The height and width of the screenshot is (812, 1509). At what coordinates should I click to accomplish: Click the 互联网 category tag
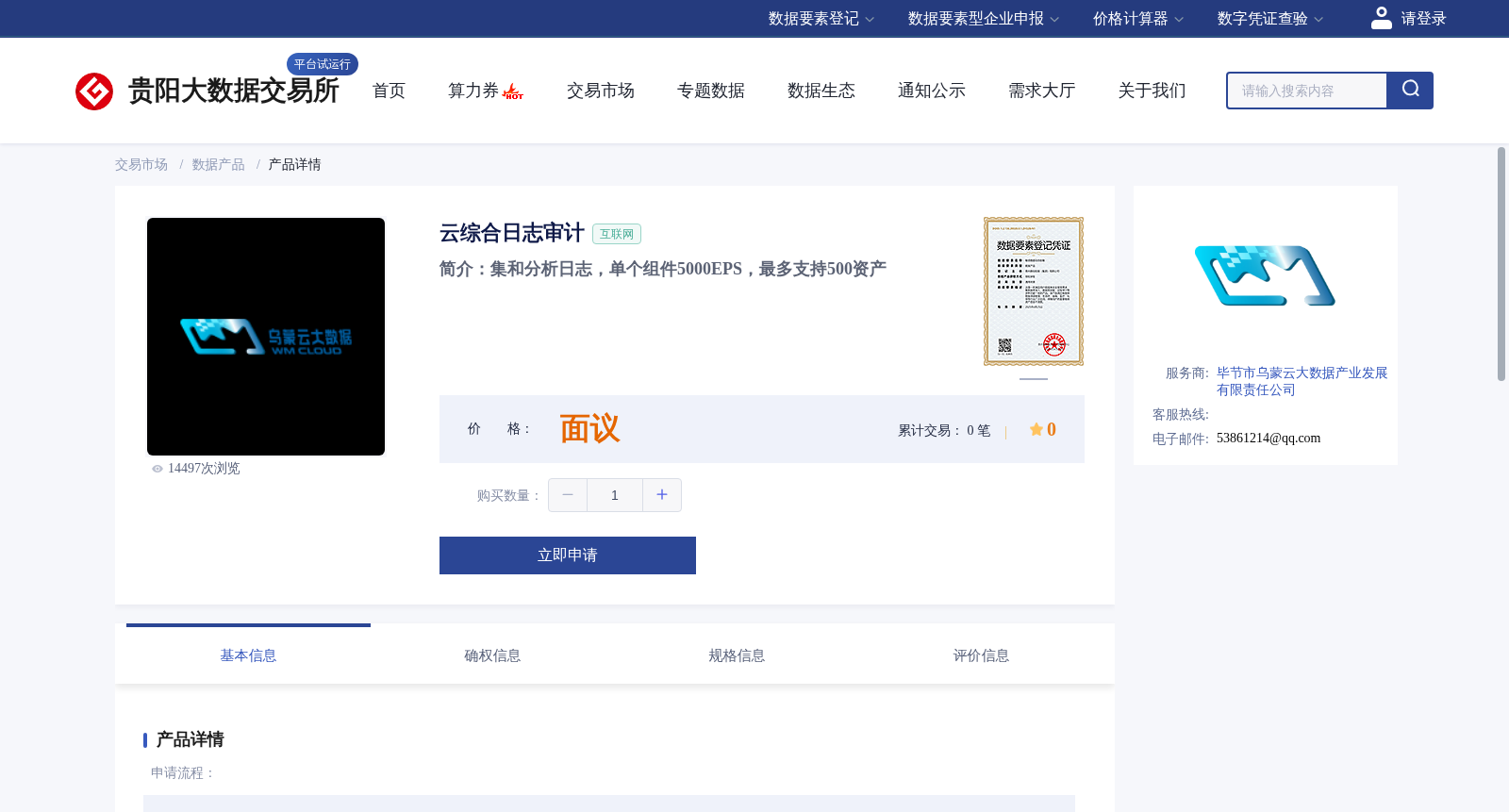(x=617, y=234)
